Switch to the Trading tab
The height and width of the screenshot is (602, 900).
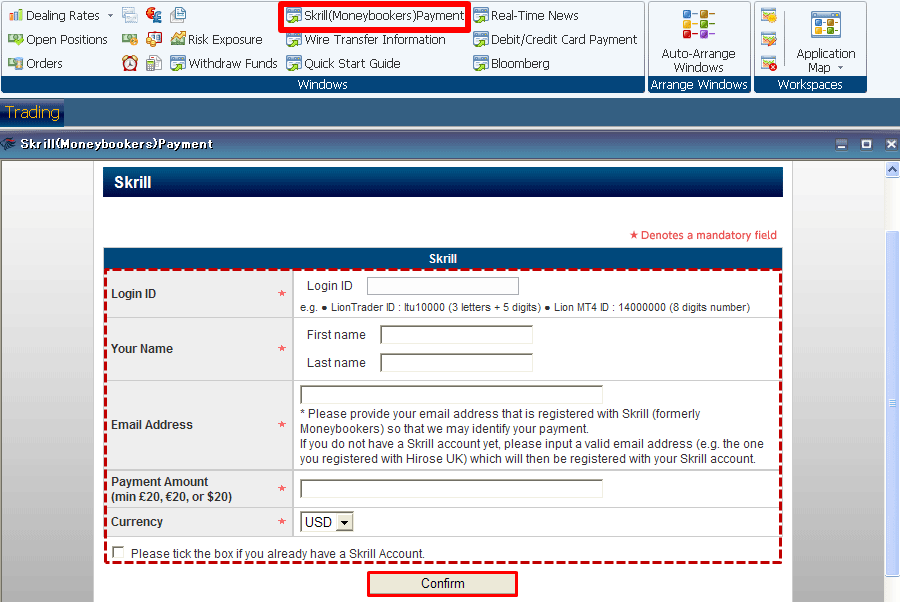tap(33, 113)
